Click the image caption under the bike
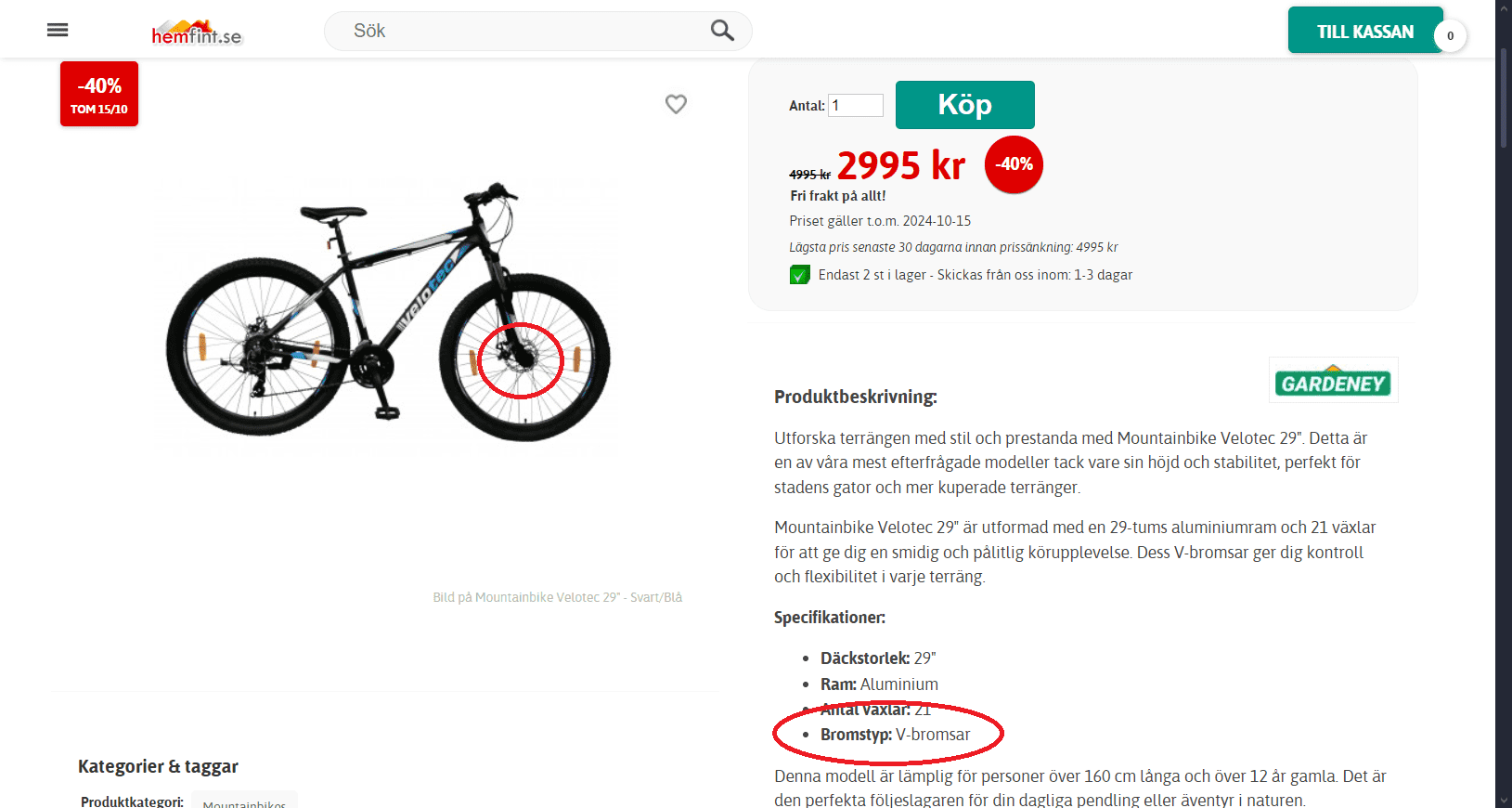Screen dimensions: 1512x808 point(557,597)
